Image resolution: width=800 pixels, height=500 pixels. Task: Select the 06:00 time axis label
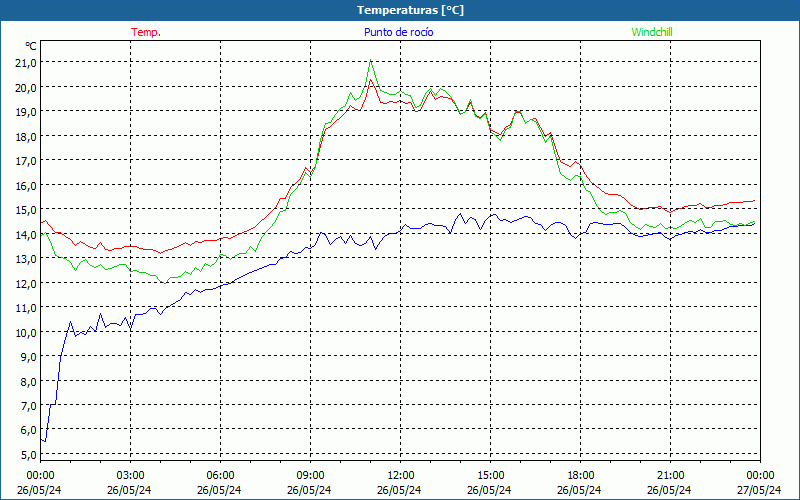point(220,475)
